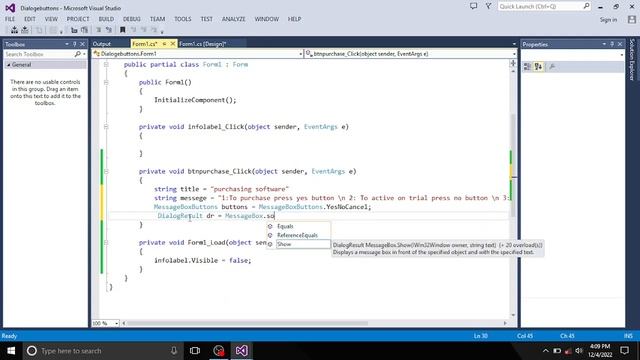The width and height of the screenshot is (640, 360).
Task: Open the BUILD menu
Action: pyautogui.click(x=106, y=19)
